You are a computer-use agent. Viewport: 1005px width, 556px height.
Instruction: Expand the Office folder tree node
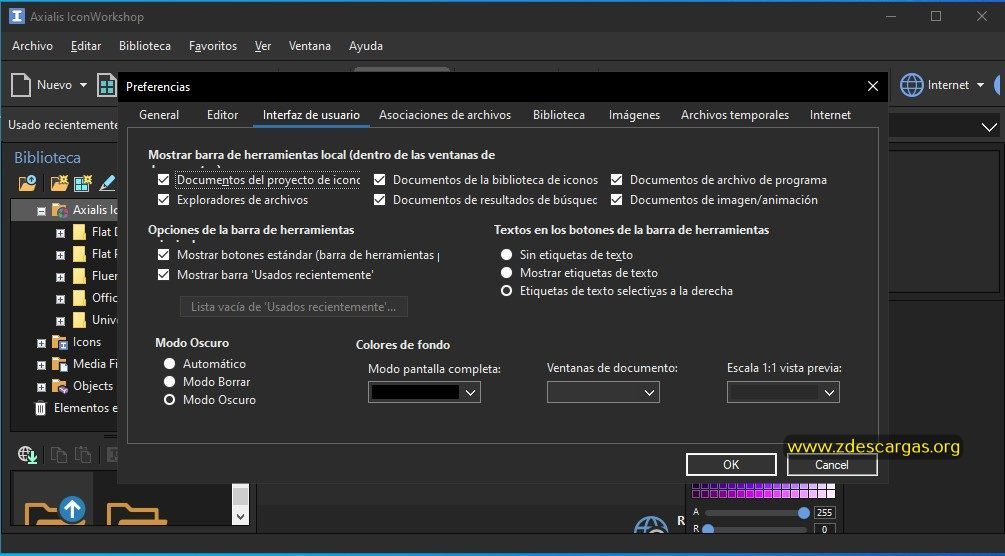60,299
